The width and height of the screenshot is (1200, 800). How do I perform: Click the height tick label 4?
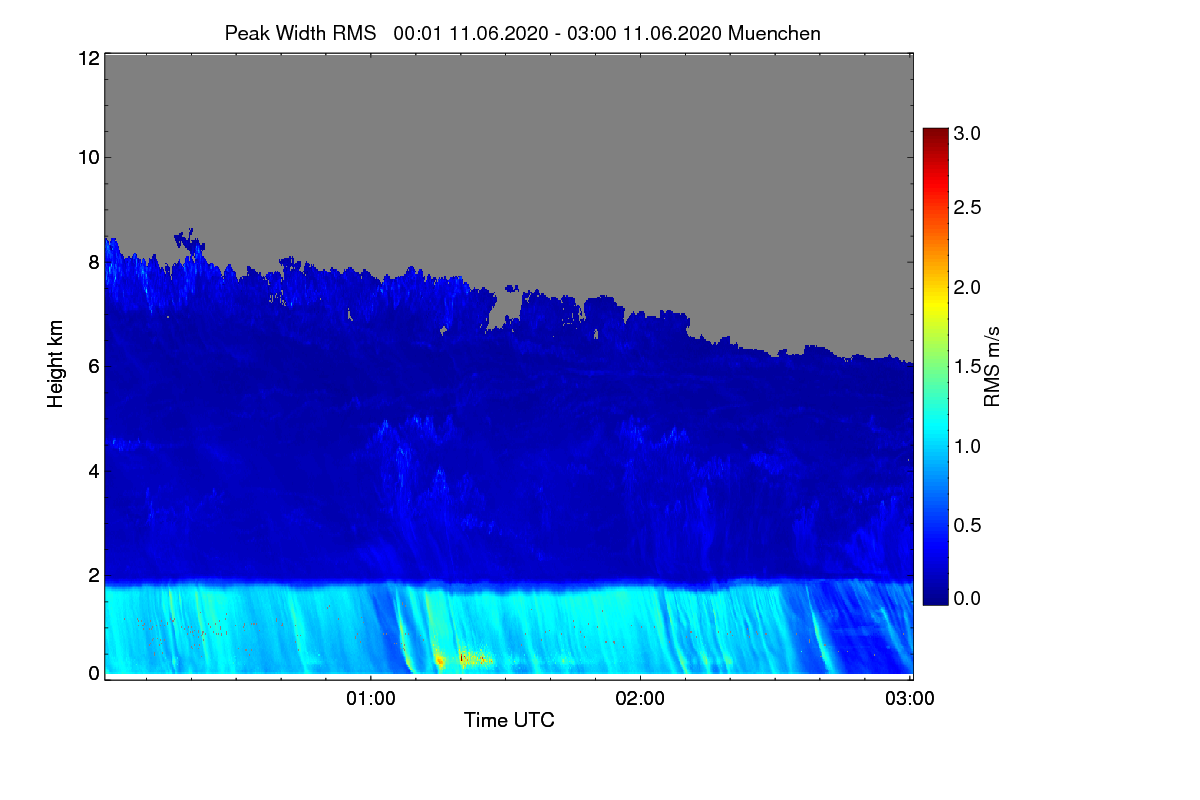tap(92, 470)
